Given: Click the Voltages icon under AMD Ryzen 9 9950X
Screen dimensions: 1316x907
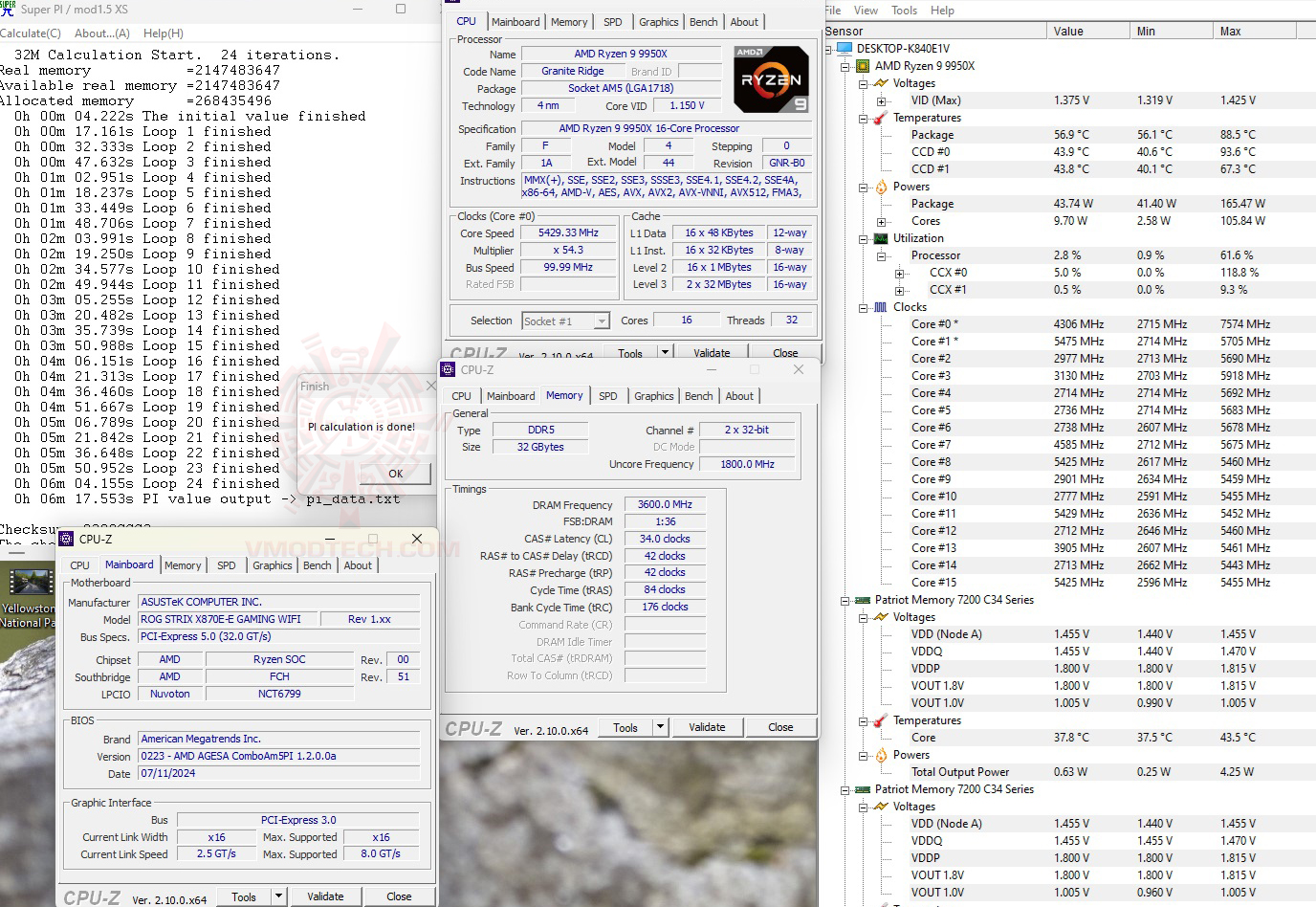Looking at the screenshot, I should pos(881,83).
